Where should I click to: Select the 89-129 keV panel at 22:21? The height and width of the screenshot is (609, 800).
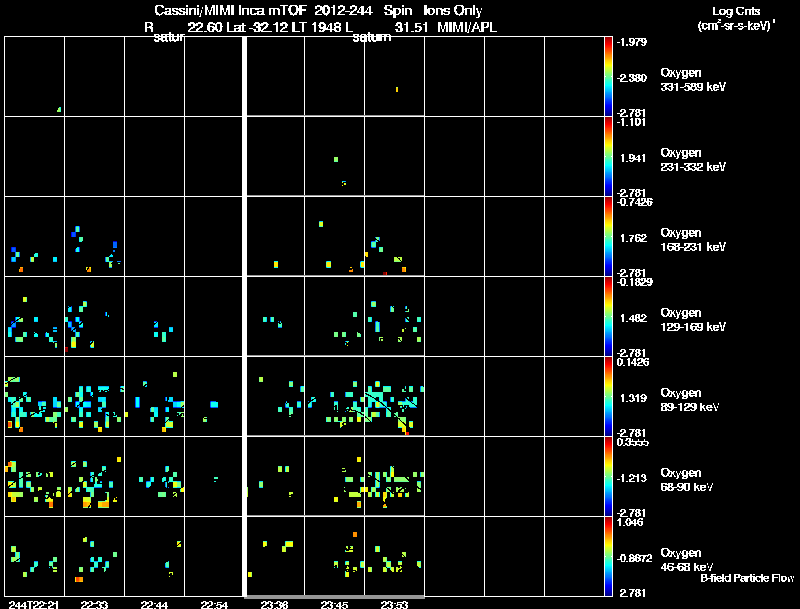click(x=35, y=396)
